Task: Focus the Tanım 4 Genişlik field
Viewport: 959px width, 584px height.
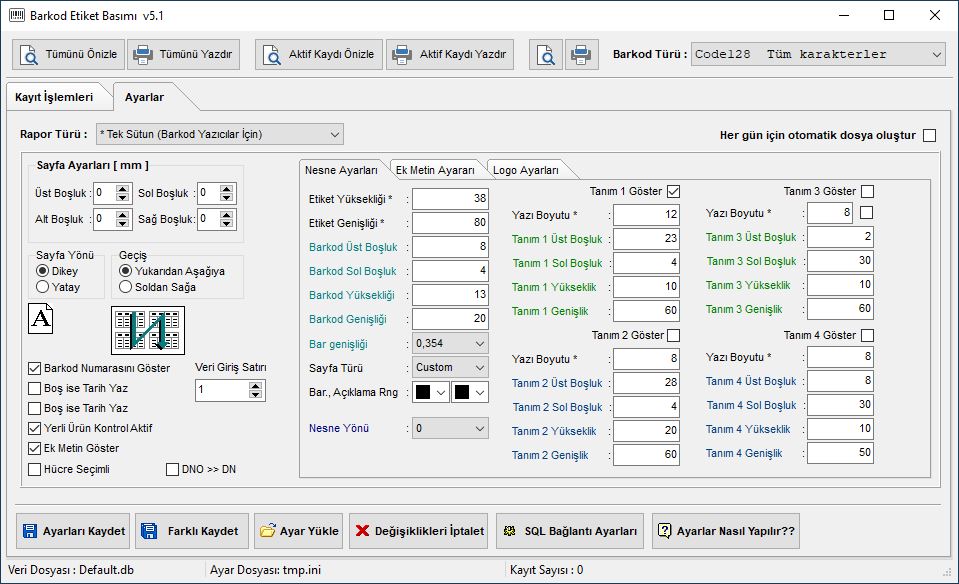Action: 840,453
